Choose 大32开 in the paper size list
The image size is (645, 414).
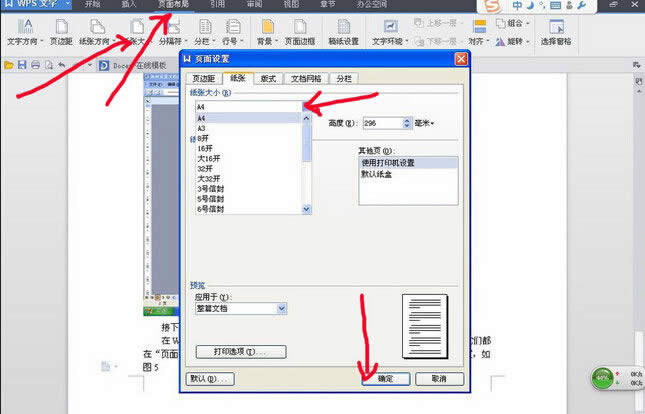249,179
